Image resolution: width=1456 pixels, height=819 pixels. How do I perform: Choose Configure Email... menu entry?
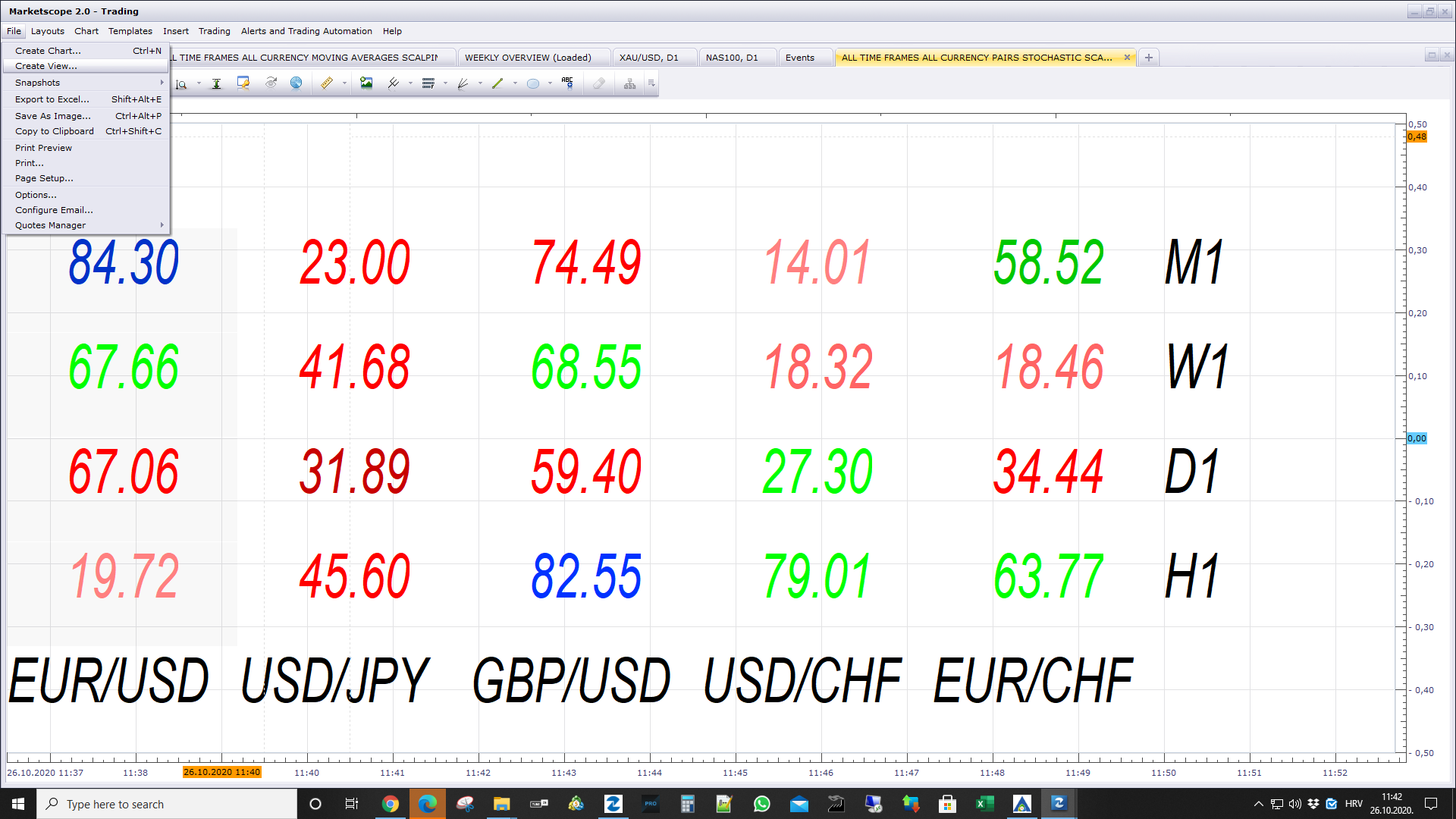(x=86, y=210)
